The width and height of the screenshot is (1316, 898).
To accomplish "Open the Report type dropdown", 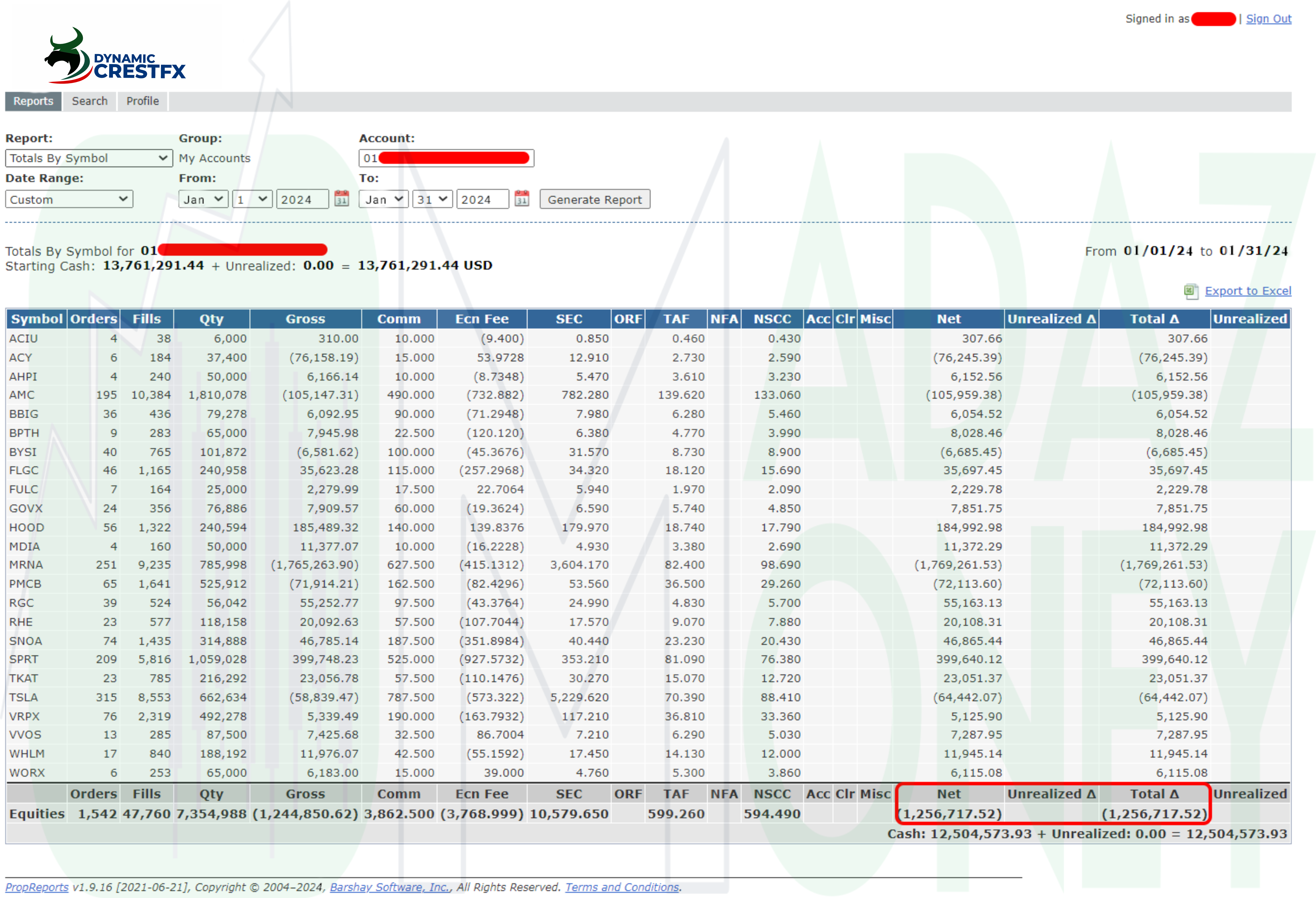I will click(x=89, y=158).
